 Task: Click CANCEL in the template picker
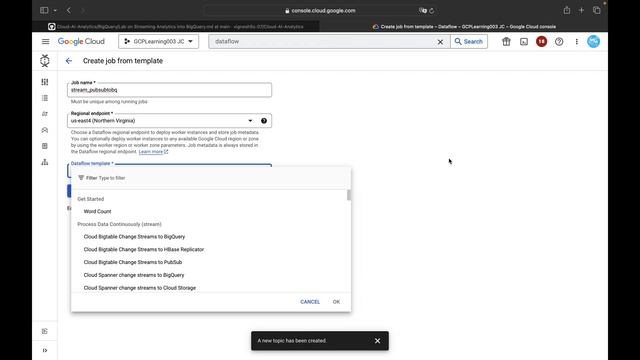click(310, 302)
